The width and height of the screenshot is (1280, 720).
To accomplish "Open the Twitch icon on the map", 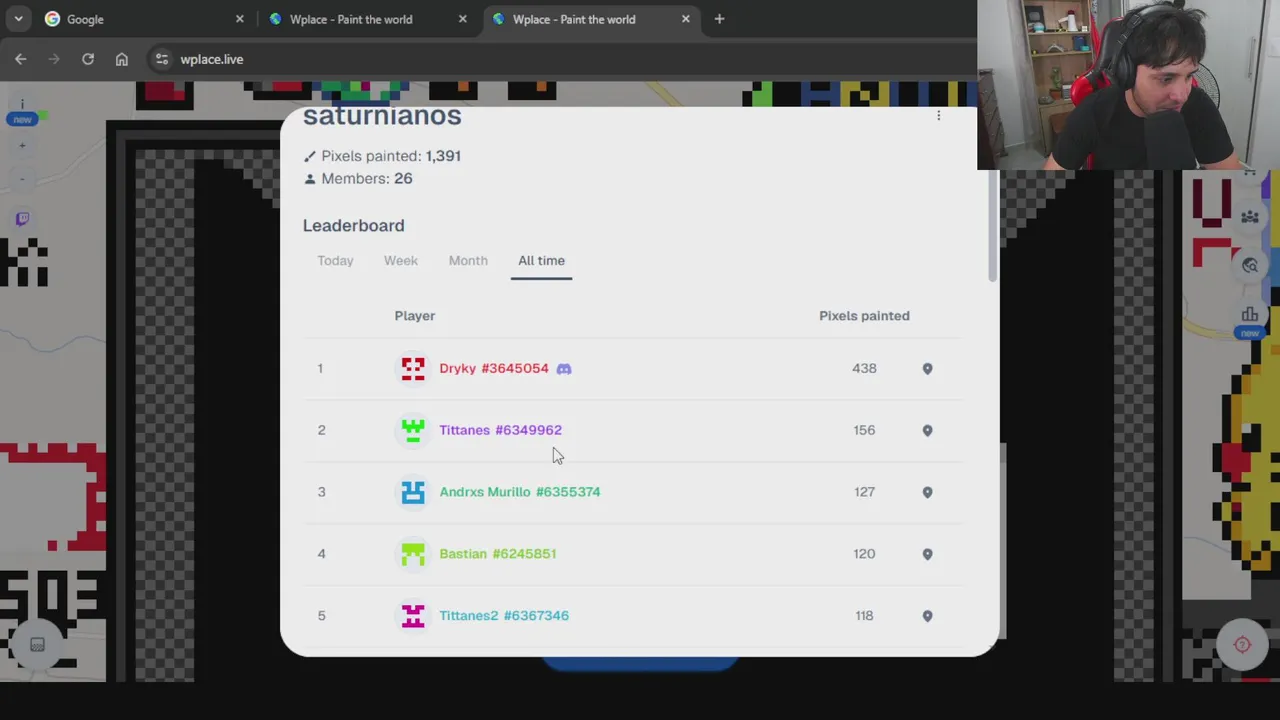I will (x=22, y=219).
